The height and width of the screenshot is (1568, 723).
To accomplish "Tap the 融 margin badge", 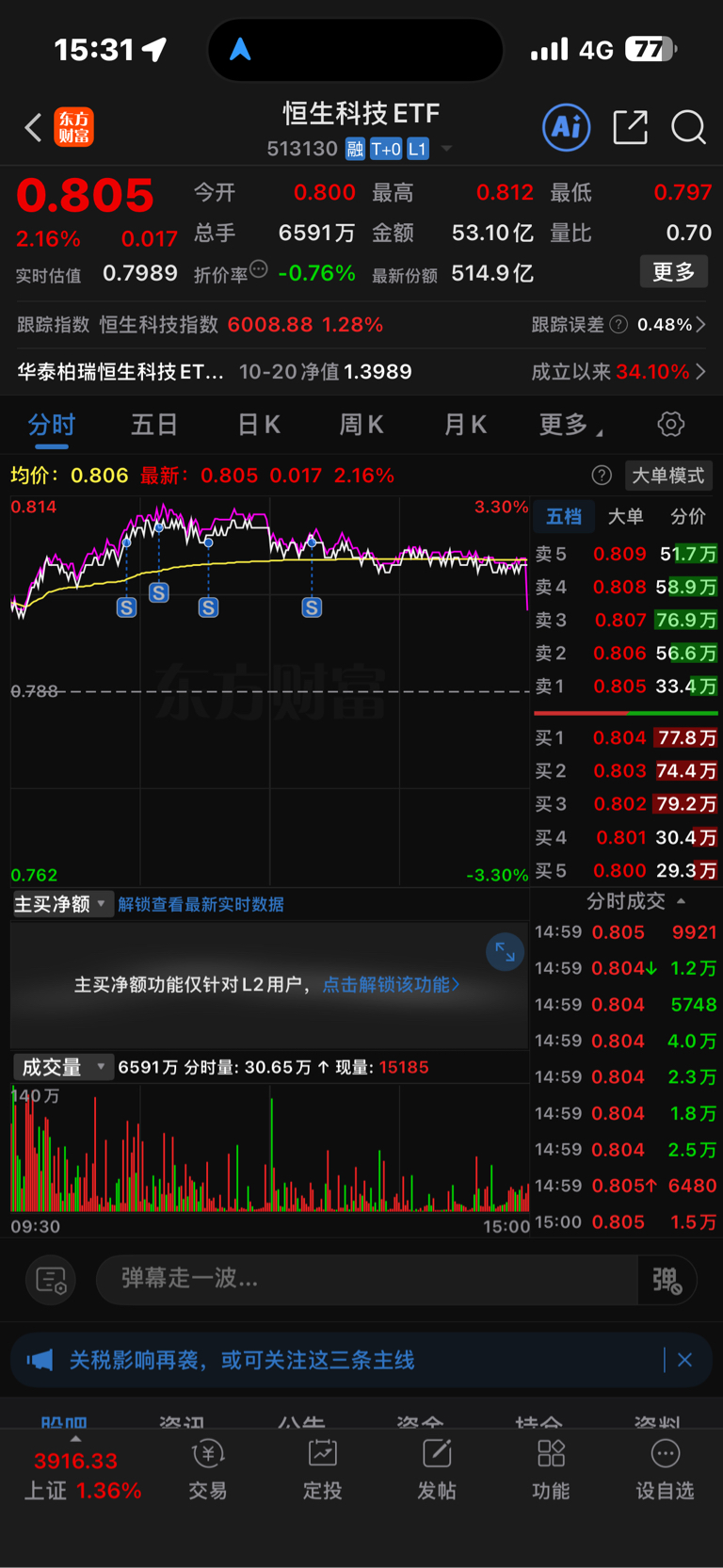I will click(x=355, y=149).
